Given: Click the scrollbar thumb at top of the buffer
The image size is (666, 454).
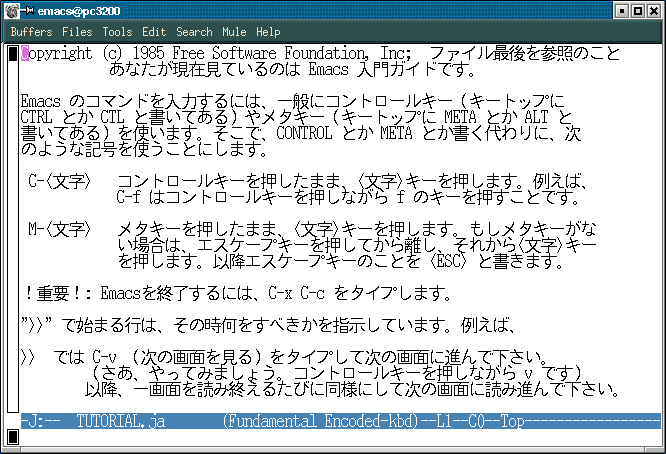Looking at the screenshot, I should click(x=13, y=54).
